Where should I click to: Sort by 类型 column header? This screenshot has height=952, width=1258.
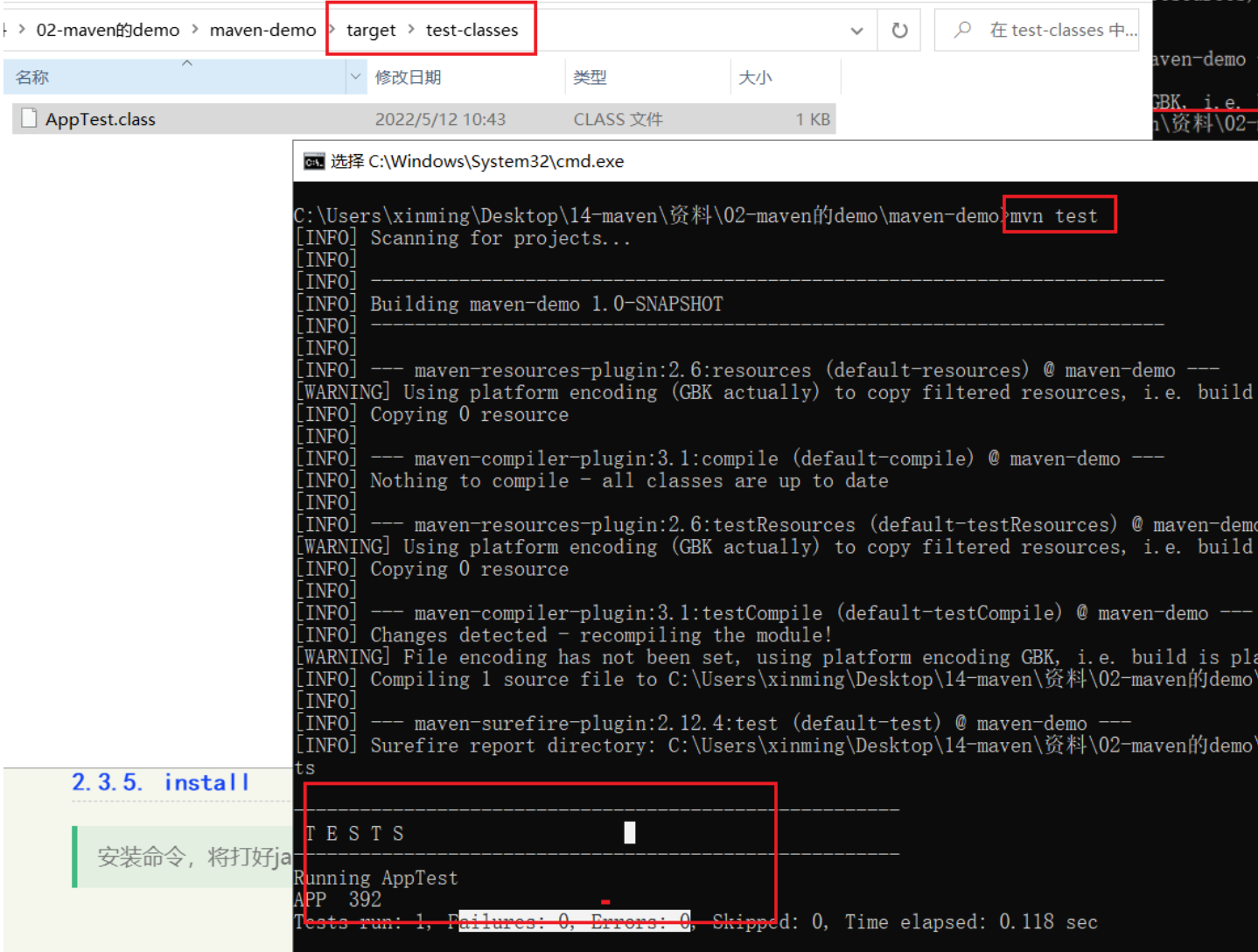tap(590, 77)
